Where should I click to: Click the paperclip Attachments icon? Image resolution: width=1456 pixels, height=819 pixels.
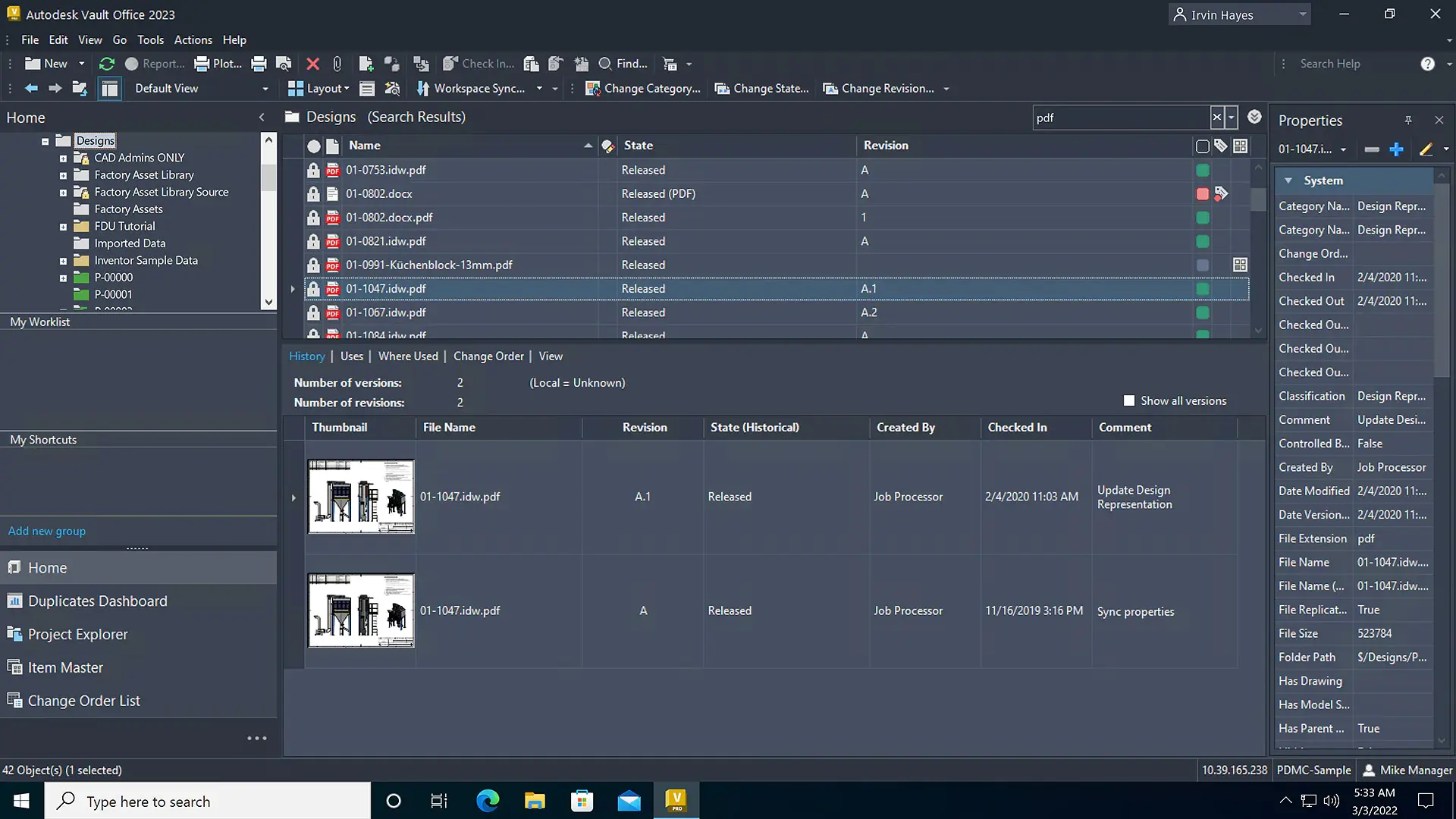[x=337, y=64]
